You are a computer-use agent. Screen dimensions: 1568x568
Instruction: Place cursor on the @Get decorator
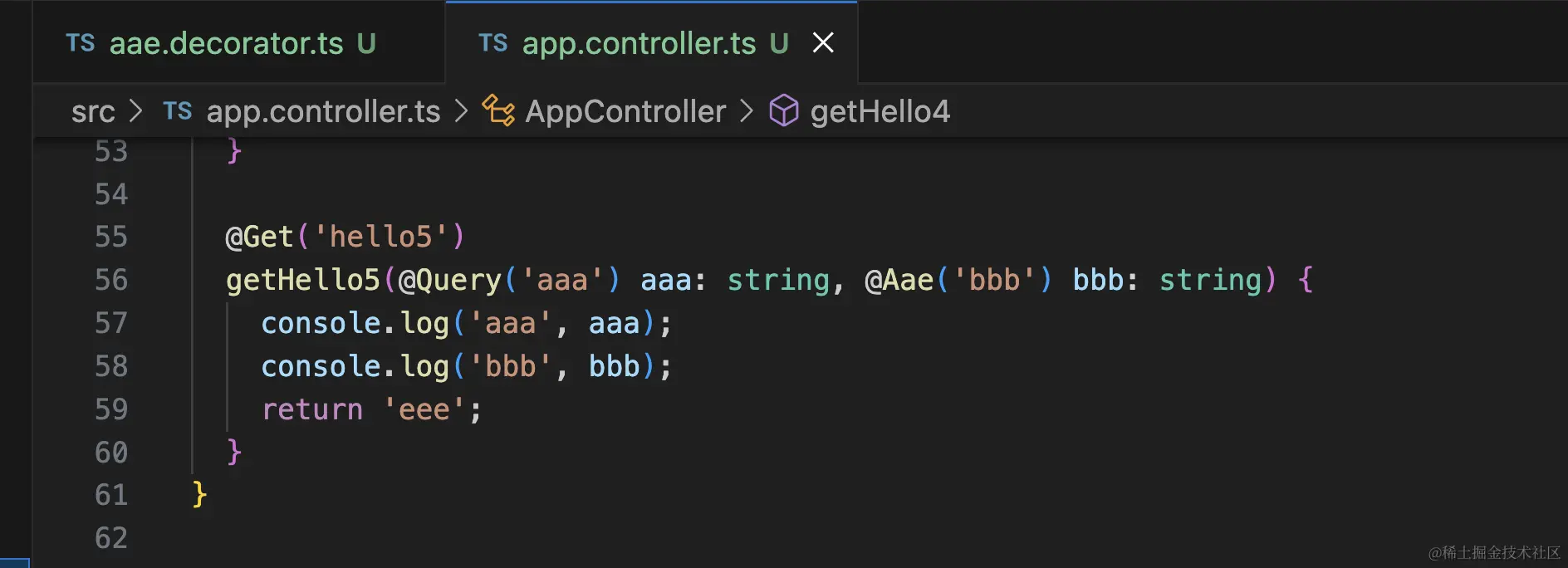[x=259, y=237]
